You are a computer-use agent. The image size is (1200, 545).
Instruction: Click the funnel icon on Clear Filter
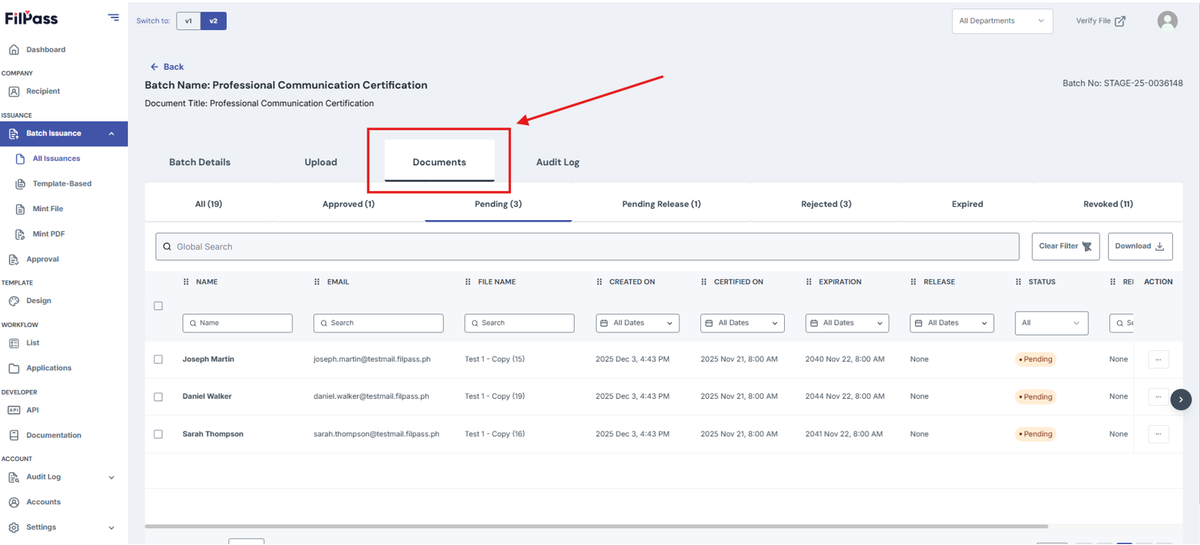1087,246
